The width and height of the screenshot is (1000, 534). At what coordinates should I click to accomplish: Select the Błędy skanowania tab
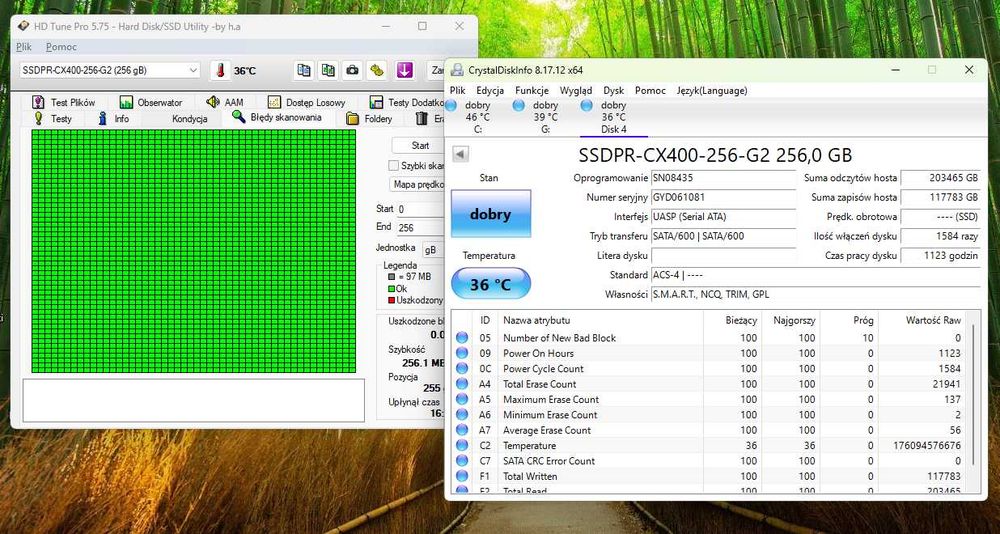pyautogui.click(x=278, y=117)
